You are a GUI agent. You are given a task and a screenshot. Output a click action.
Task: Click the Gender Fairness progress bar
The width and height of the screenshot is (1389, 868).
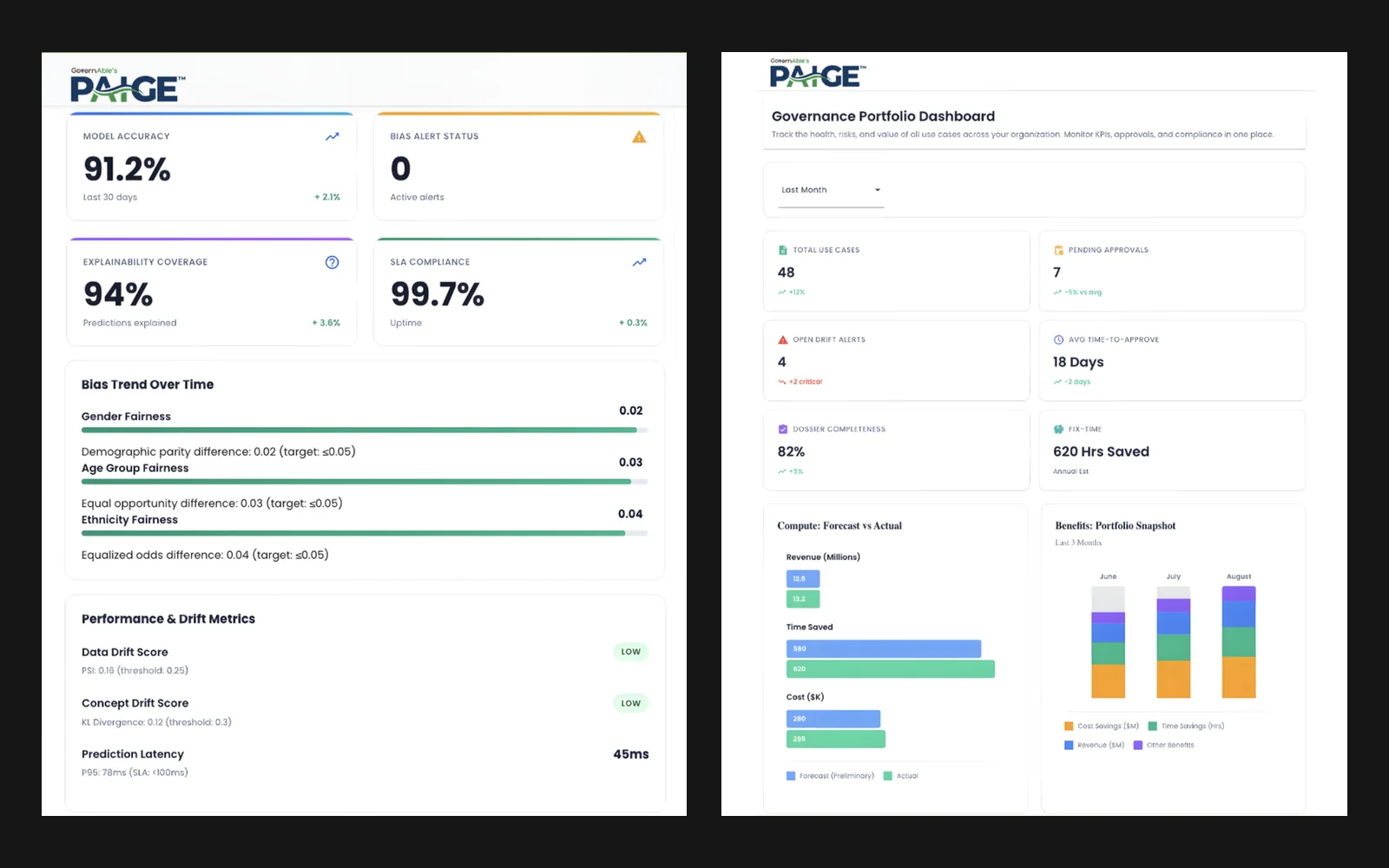click(x=365, y=430)
